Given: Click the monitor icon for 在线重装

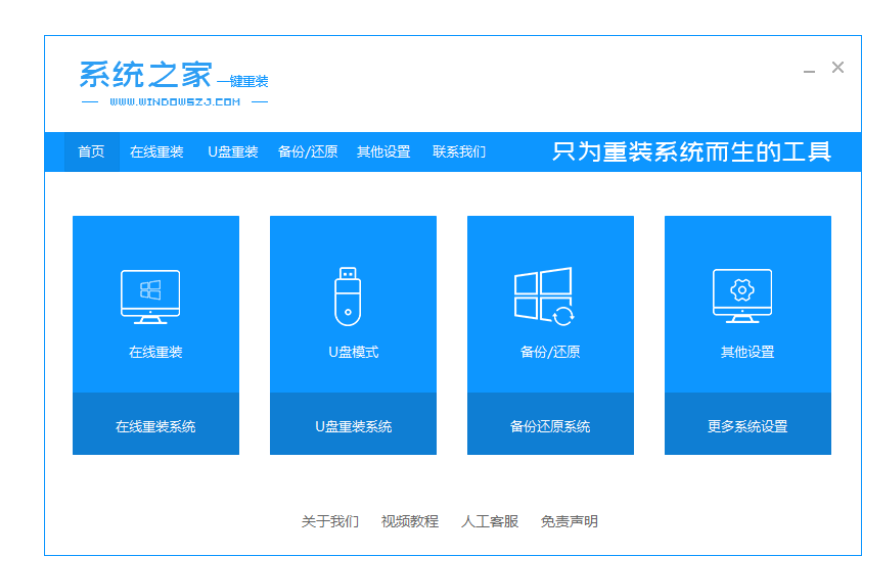Looking at the screenshot, I should (151, 296).
